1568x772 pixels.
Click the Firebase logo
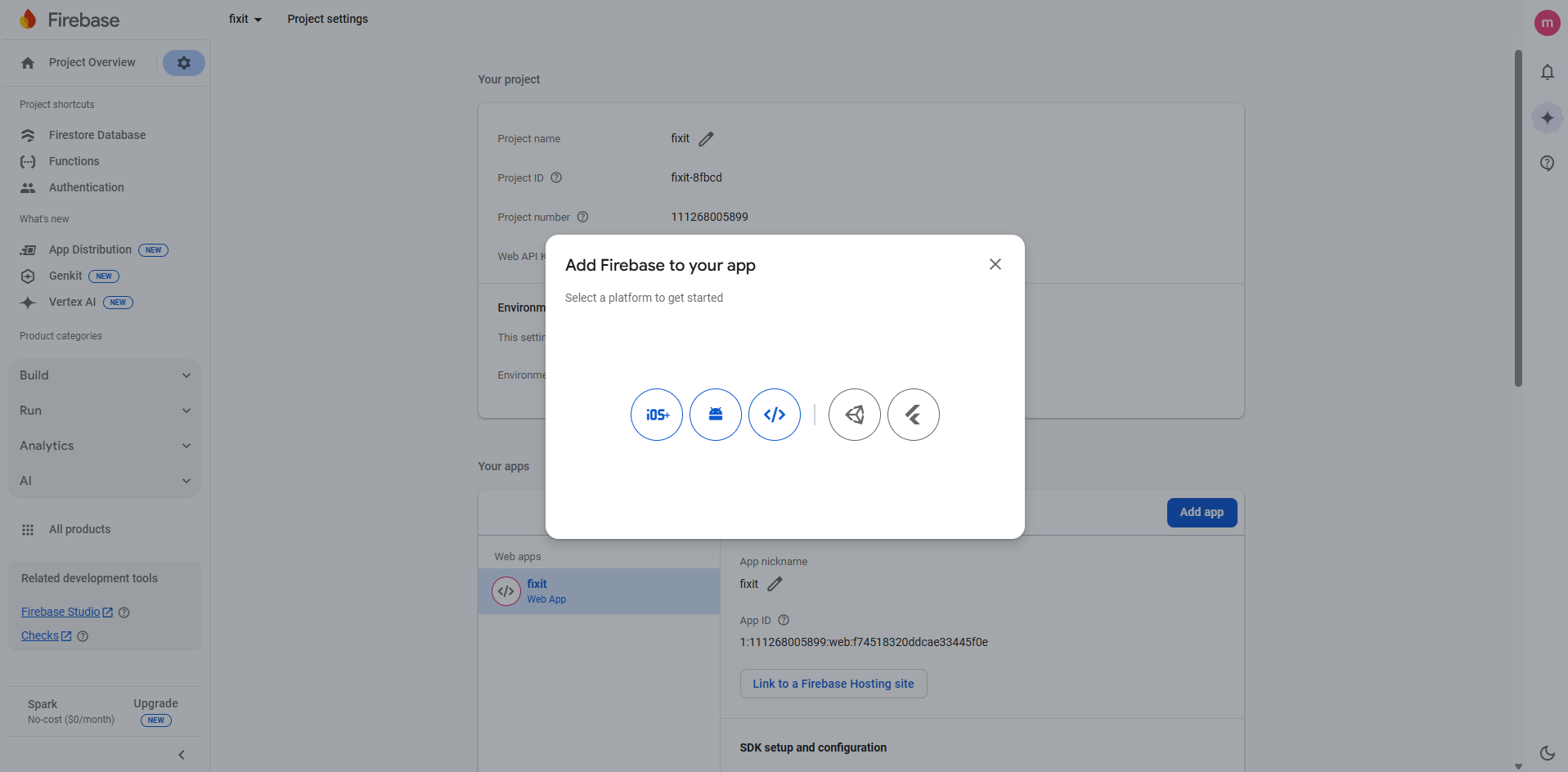click(x=70, y=20)
